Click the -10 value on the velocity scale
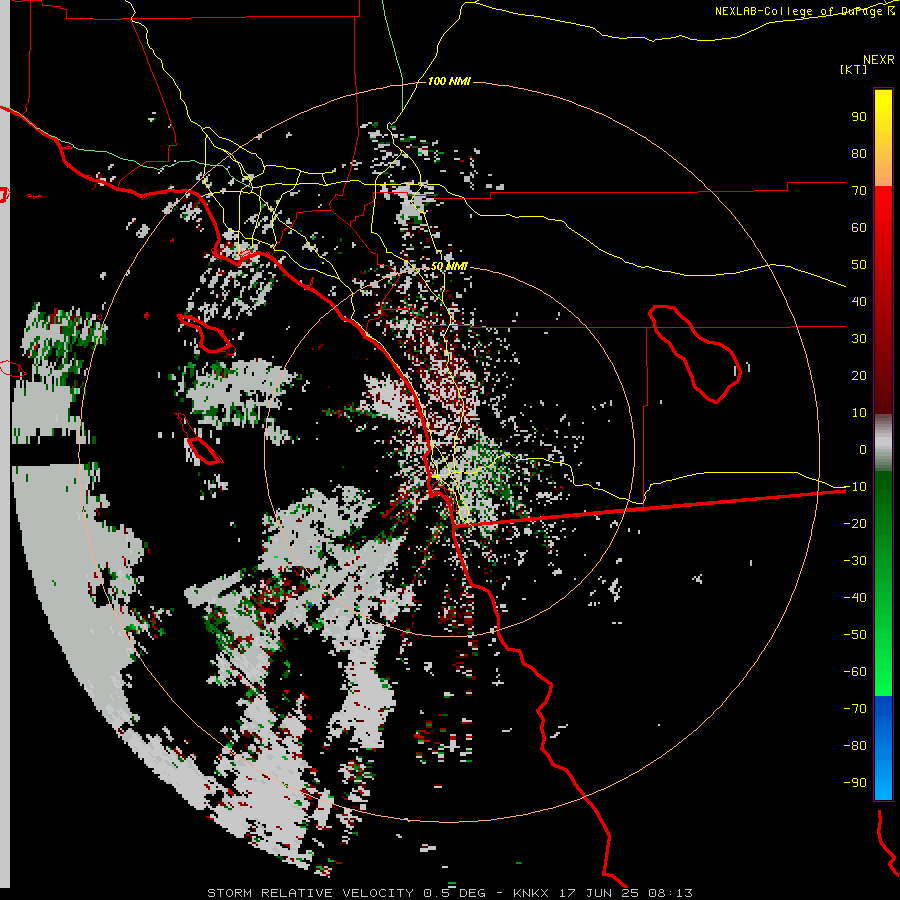 [x=855, y=487]
